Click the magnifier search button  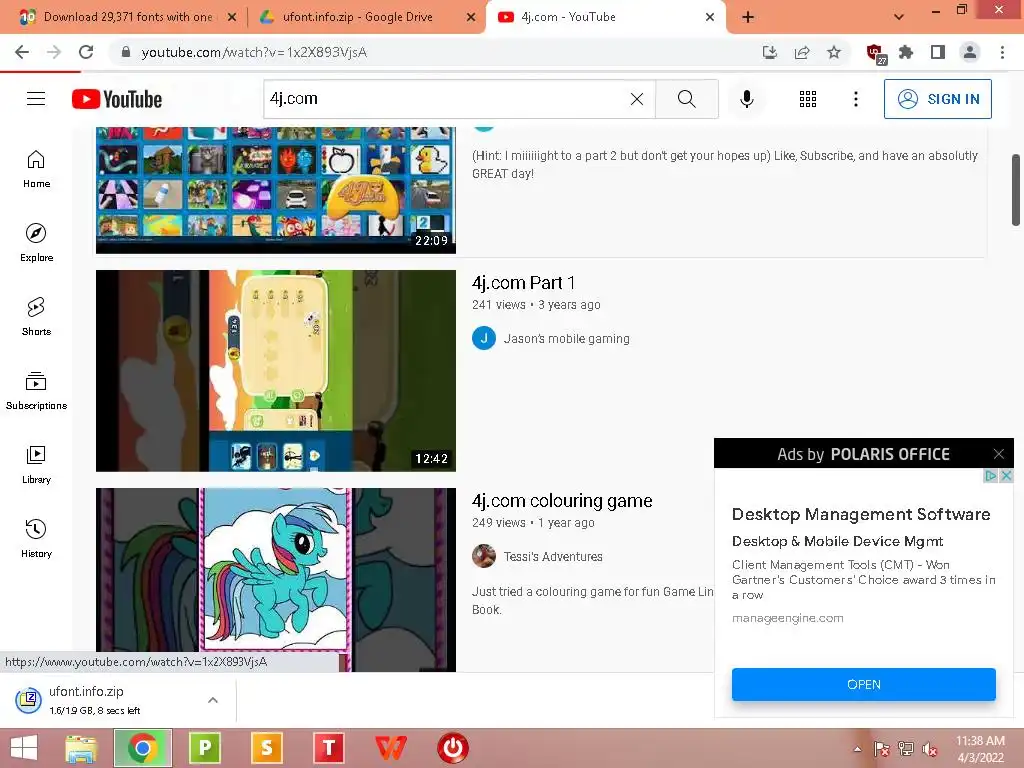[686, 99]
